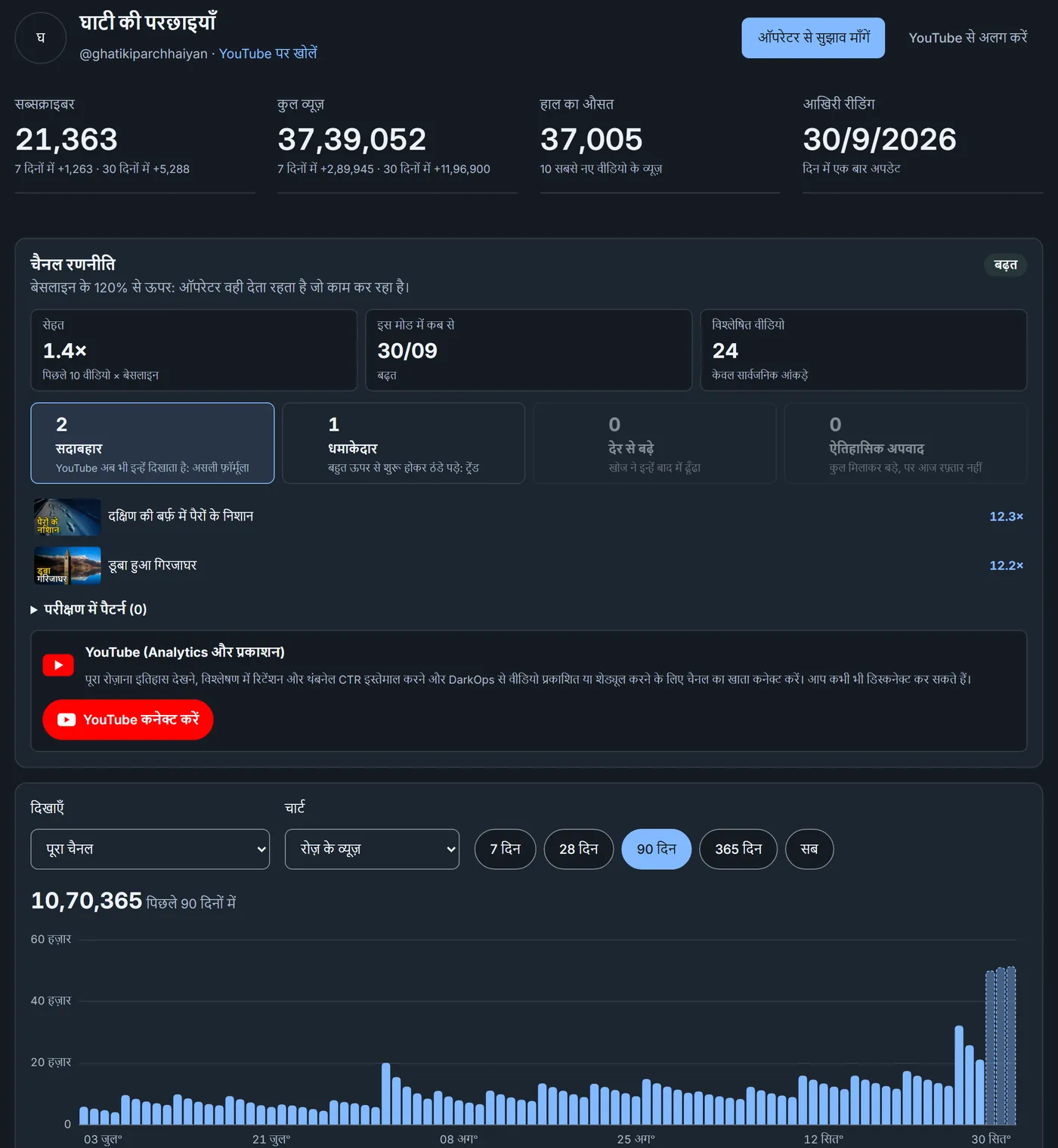Select the देर से बढ़े tab
The width and height of the screenshot is (1058, 1148).
click(x=654, y=443)
